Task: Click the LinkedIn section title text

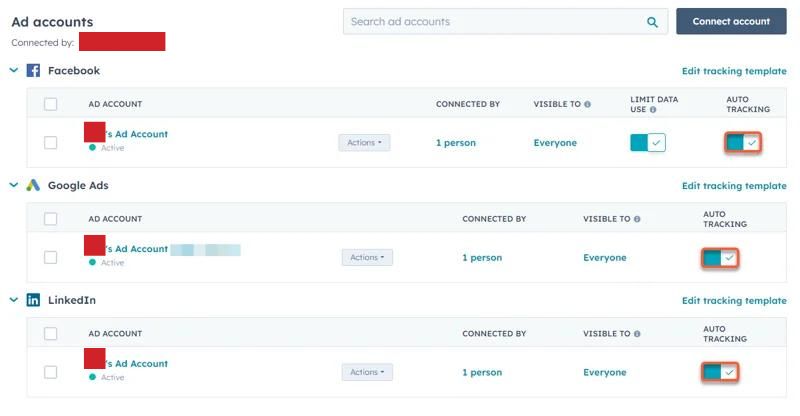Action: 72,300
